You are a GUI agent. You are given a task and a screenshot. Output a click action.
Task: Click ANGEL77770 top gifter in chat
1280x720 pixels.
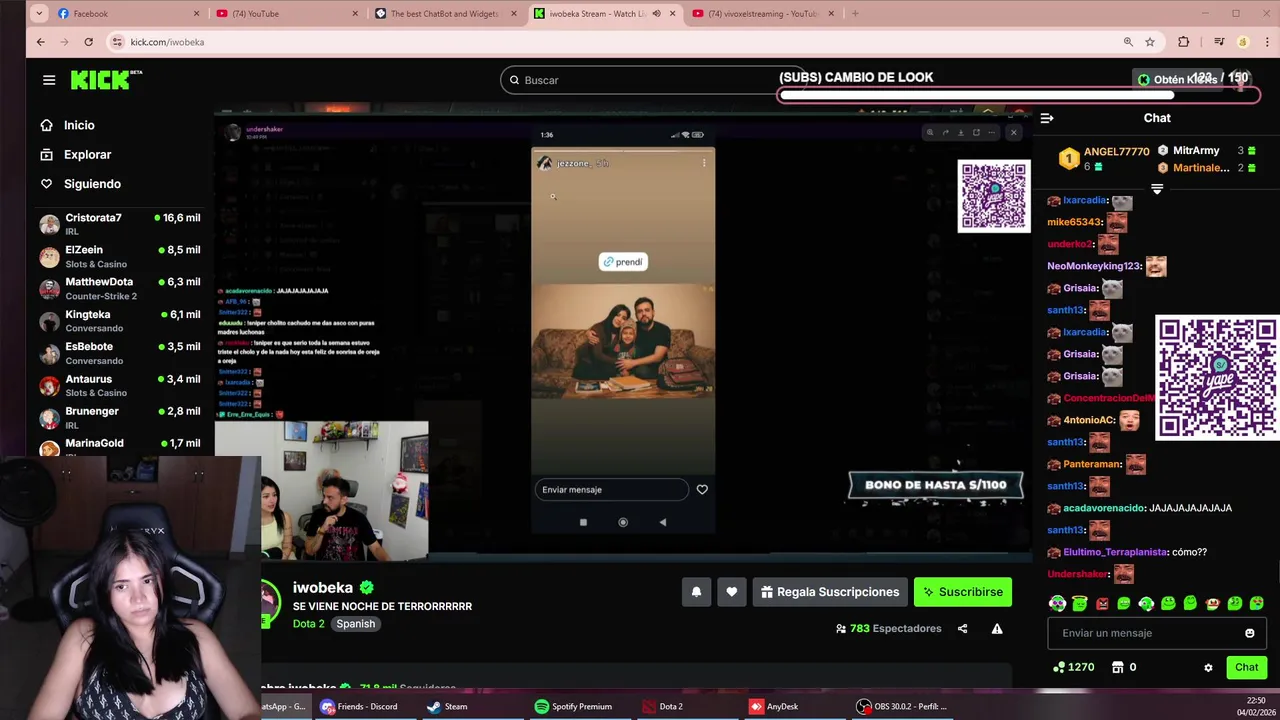tap(1116, 152)
